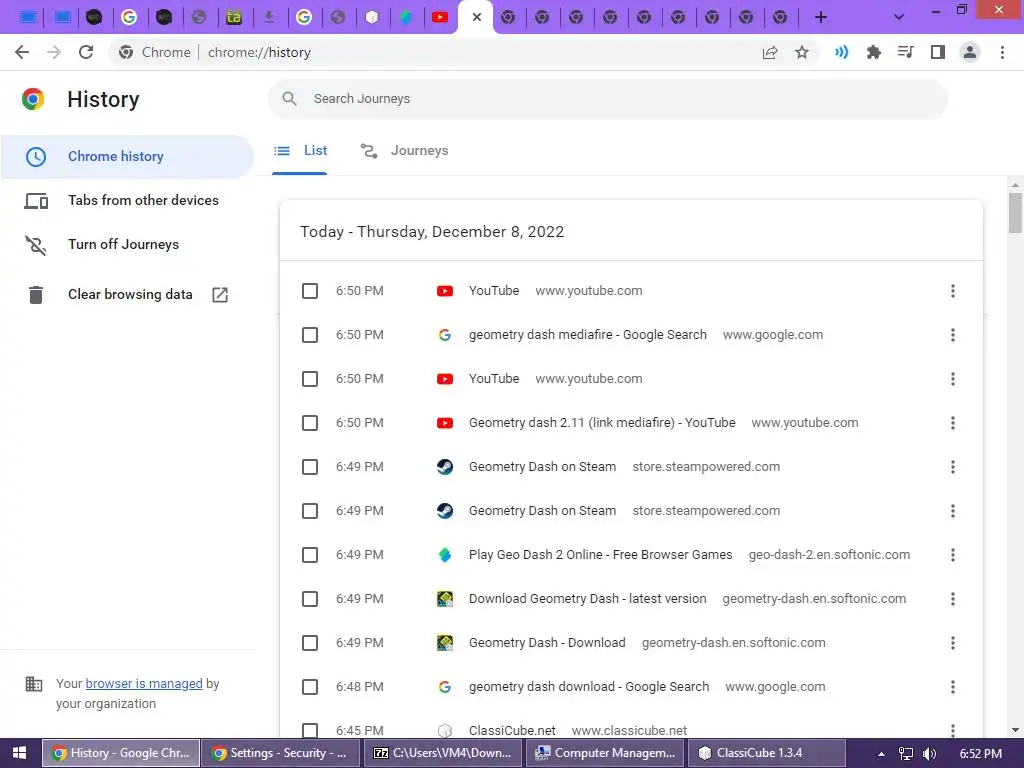The height and width of the screenshot is (768, 1024).
Task: Toggle the Chrome side panel icon
Action: [x=938, y=52]
